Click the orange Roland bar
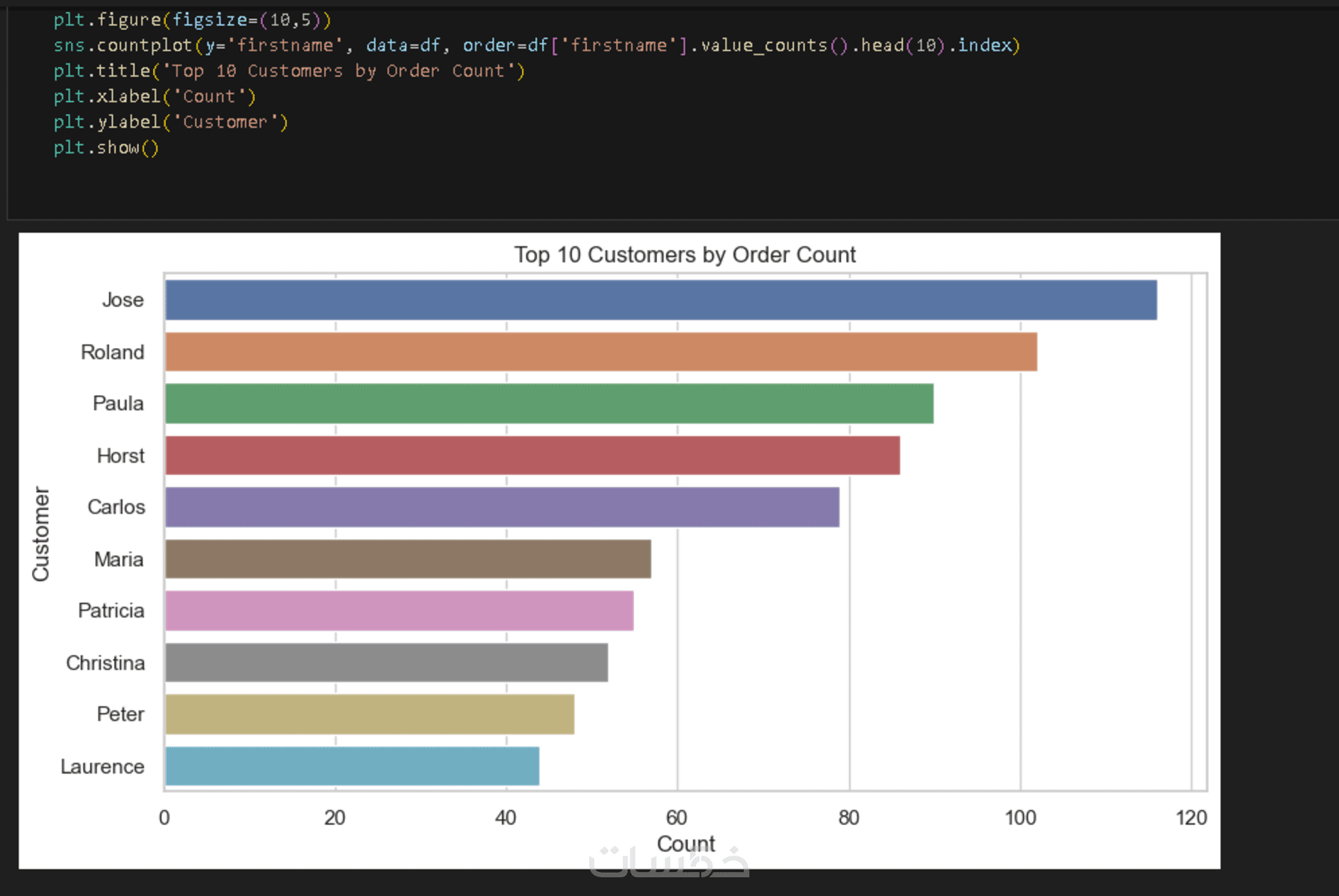Viewport: 1339px width, 896px height. (x=600, y=352)
